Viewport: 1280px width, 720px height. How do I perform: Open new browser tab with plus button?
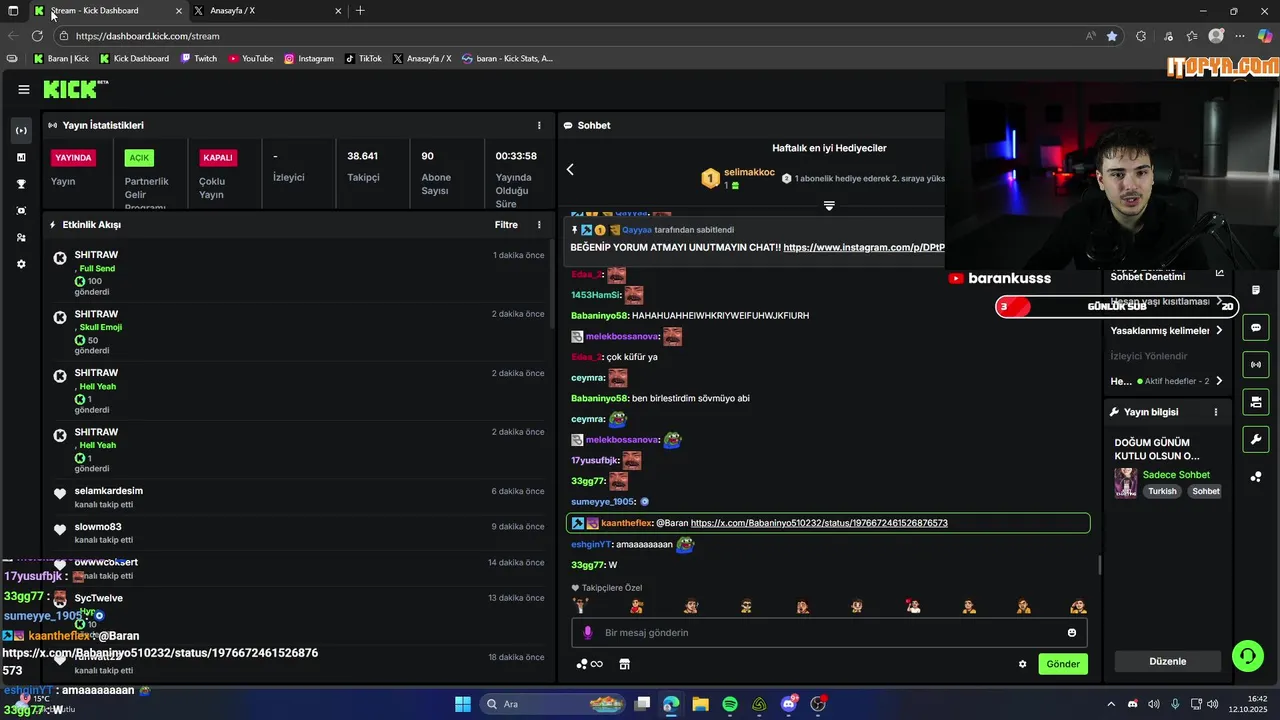[360, 11]
